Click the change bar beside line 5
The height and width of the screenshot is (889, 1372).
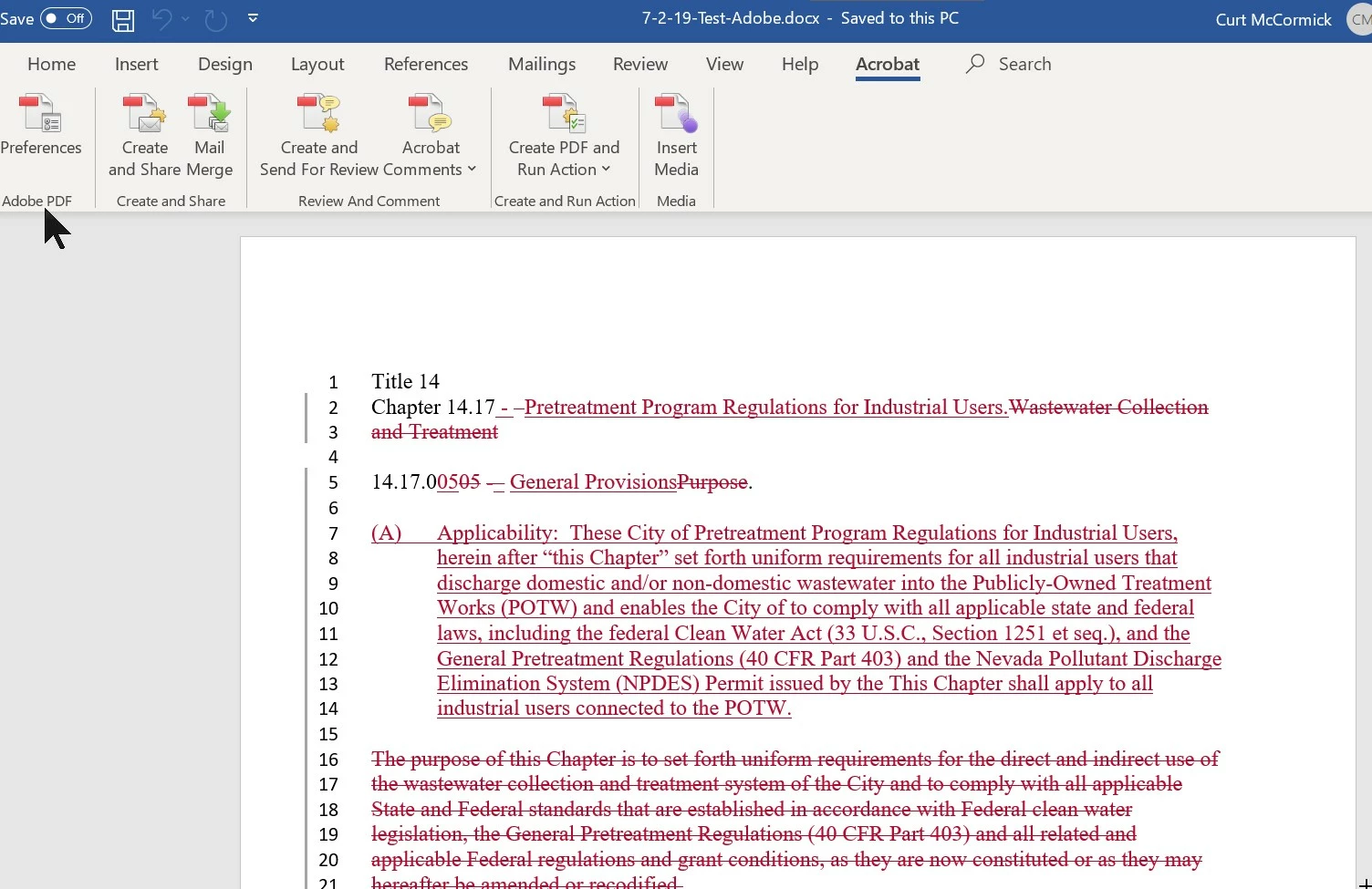tap(307, 481)
